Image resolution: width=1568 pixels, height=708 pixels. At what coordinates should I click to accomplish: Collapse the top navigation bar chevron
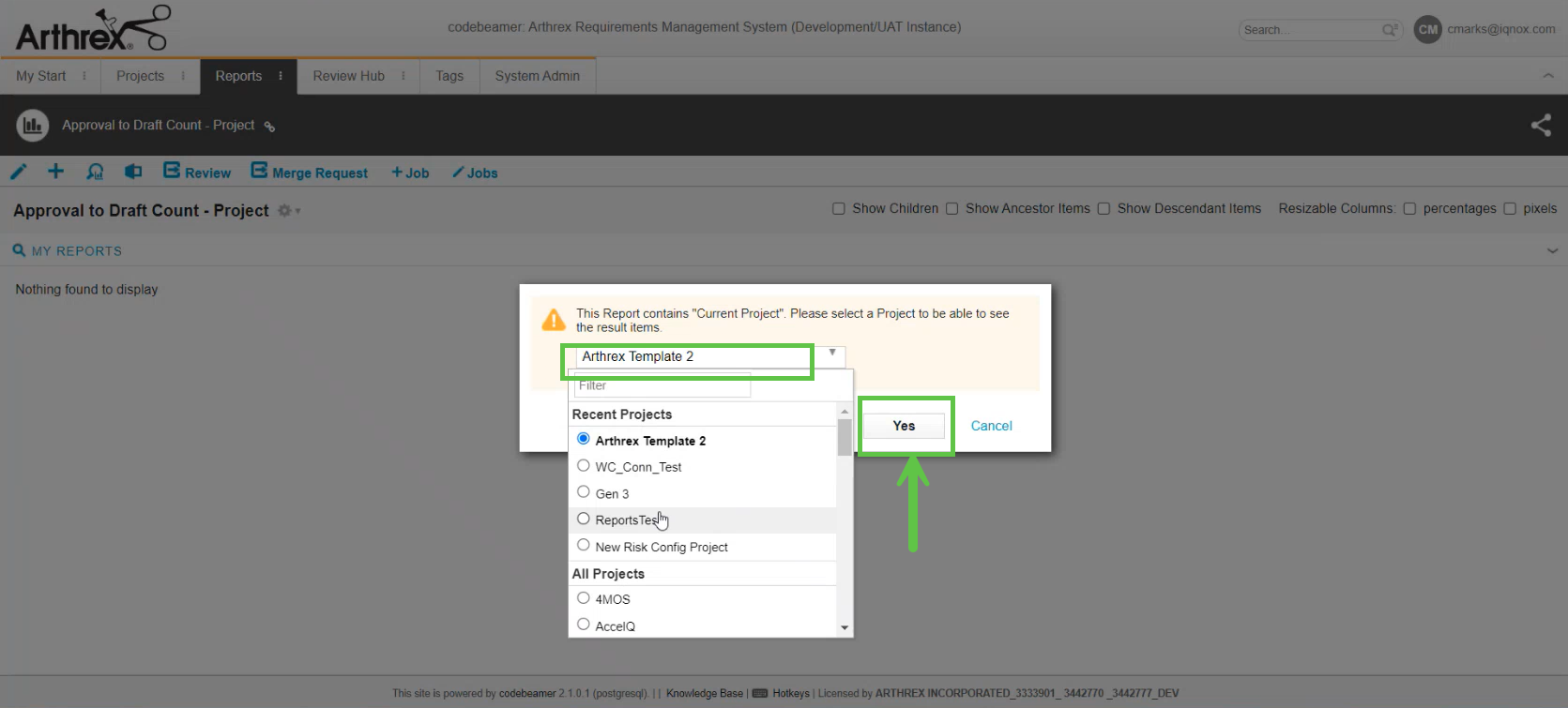[x=1548, y=76]
